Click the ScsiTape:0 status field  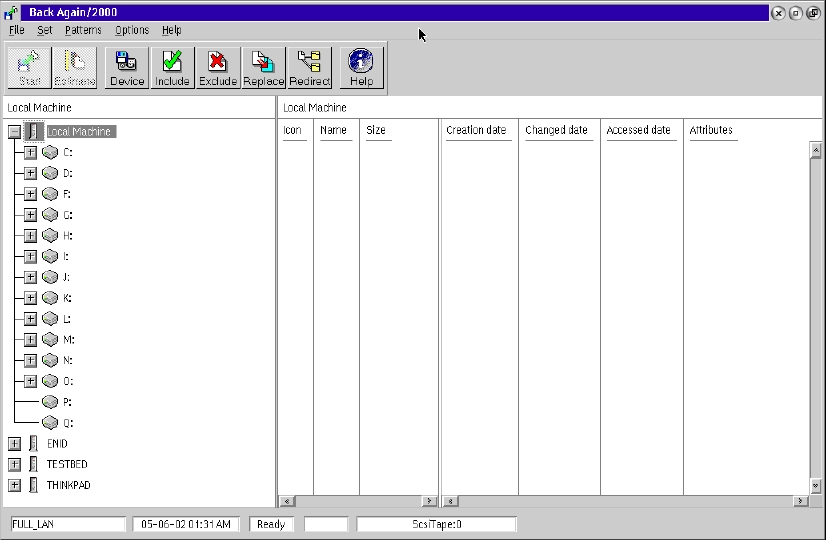437,524
